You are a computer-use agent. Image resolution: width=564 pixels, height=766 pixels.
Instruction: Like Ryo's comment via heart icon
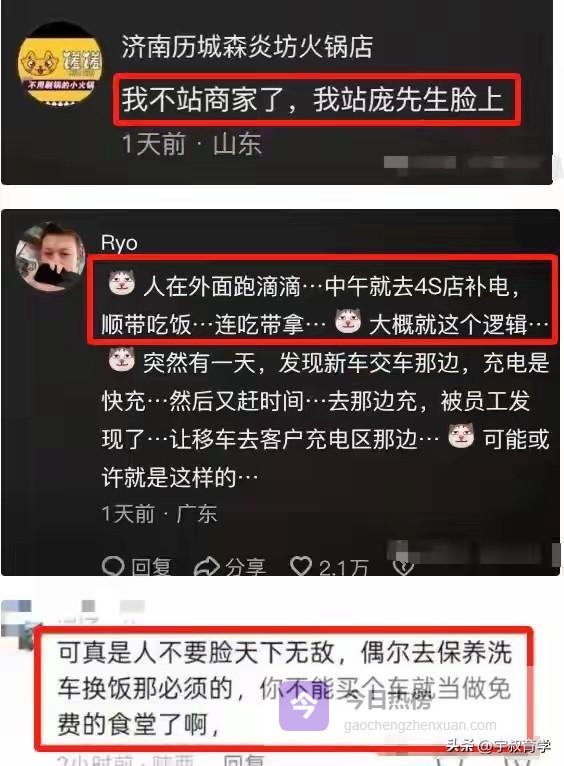click(x=301, y=566)
